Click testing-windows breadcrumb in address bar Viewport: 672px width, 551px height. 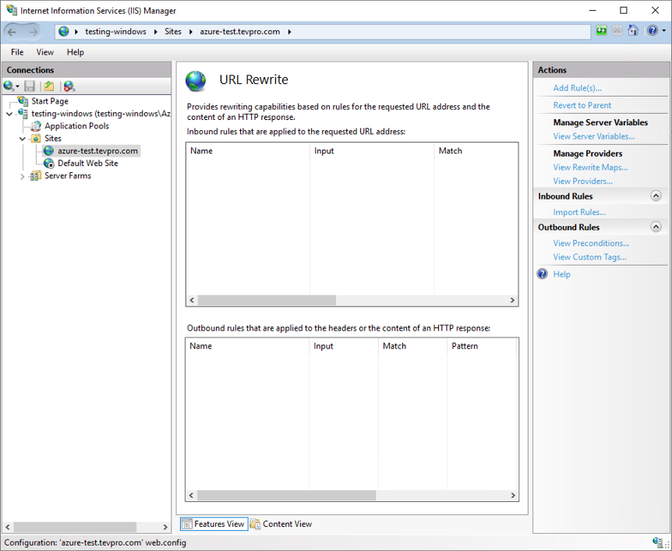point(115,32)
